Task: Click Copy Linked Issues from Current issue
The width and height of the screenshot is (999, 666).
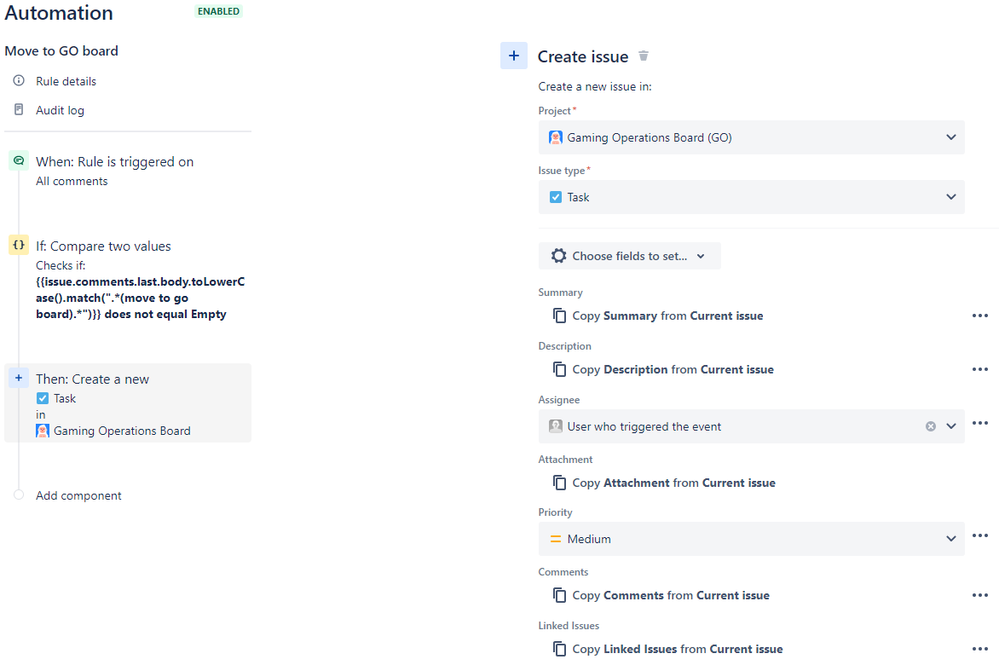Action: (677, 649)
